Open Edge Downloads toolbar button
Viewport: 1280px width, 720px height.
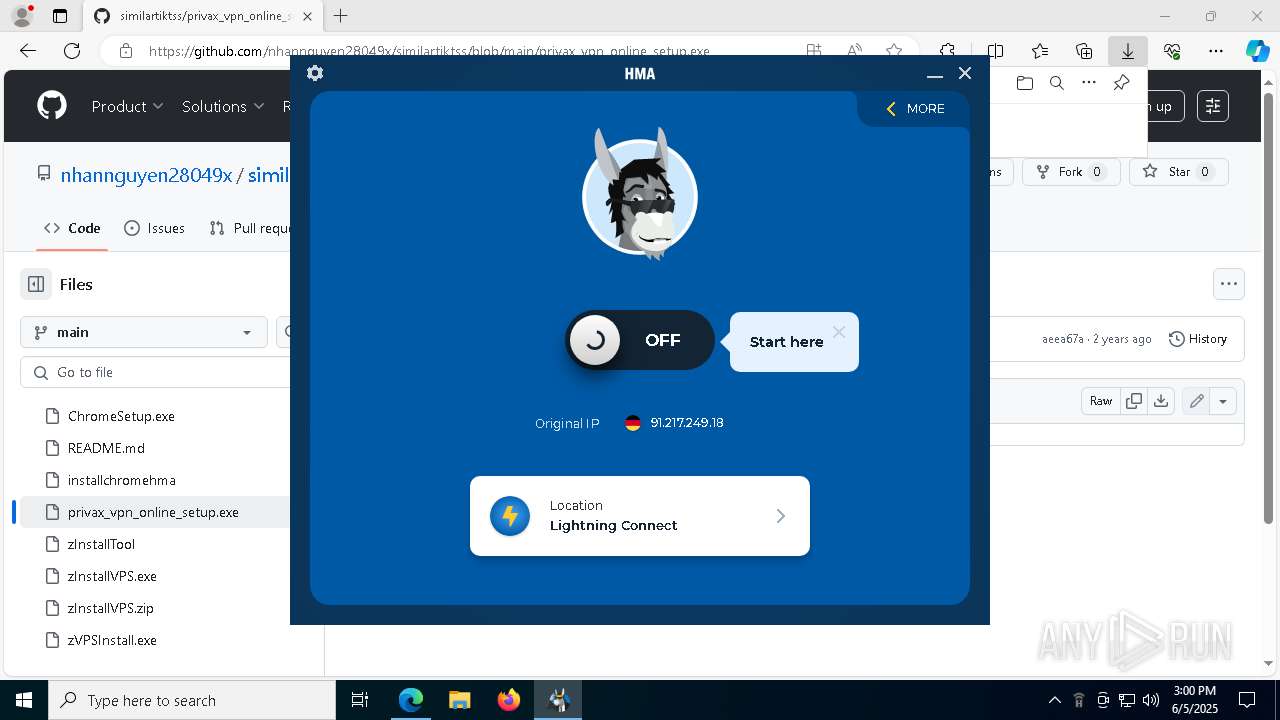point(1128,51)
